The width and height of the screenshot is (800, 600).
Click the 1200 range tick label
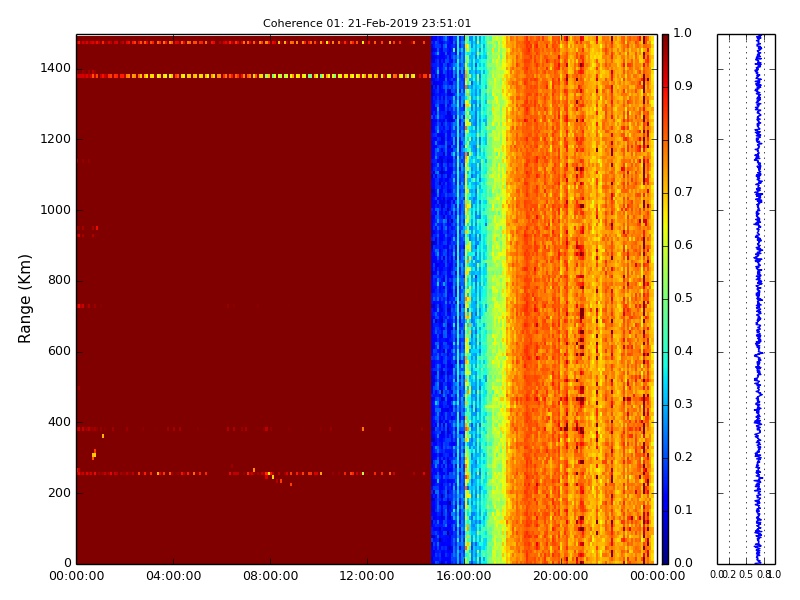[x=55, y=139]
